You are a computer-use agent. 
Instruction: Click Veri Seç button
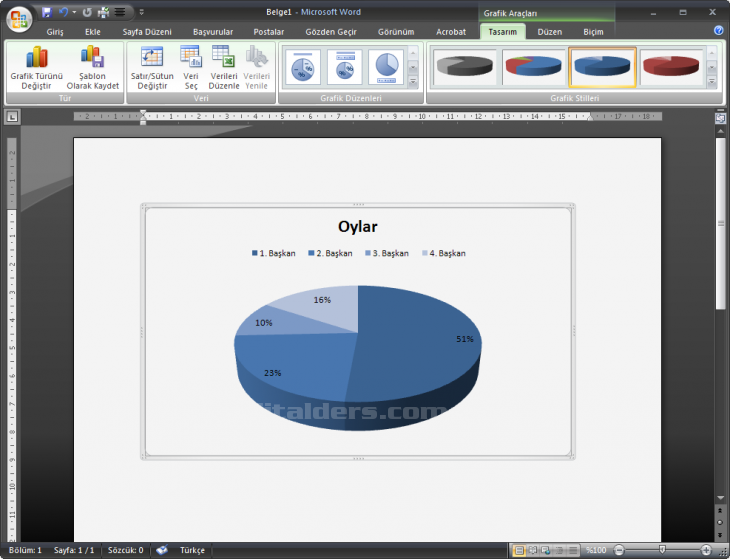[x=191, y=67]
